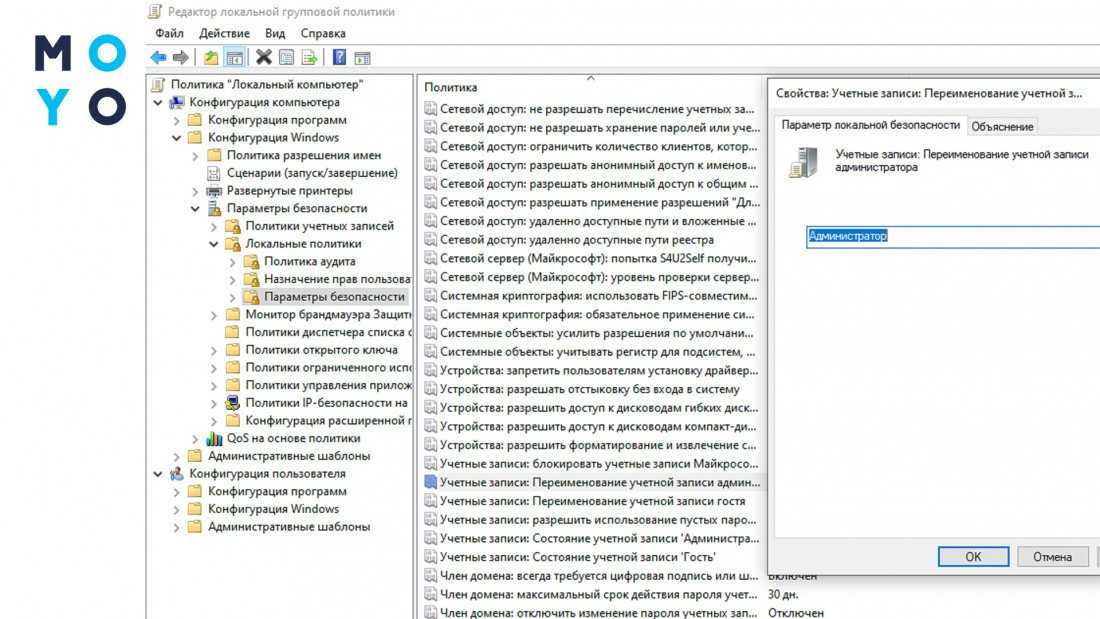Toggle the Show/Hide console tree icon
Image resolution: width=1100 pixels, height=619 pixels.
click(234, 58)
